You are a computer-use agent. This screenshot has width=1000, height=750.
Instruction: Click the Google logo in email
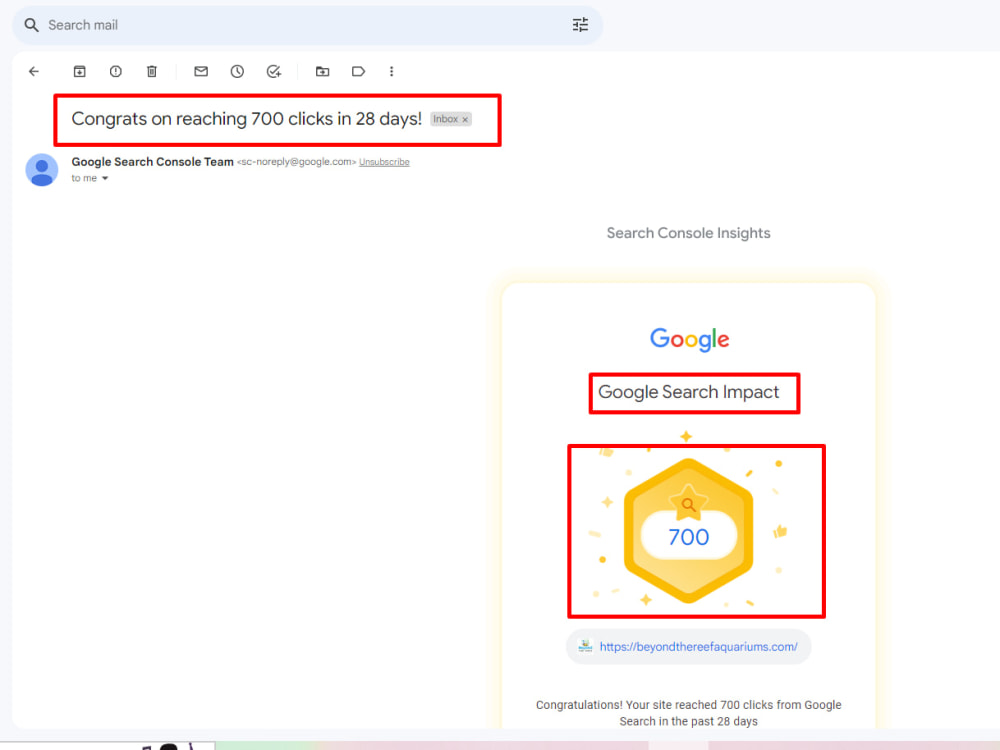coord(689,339)
